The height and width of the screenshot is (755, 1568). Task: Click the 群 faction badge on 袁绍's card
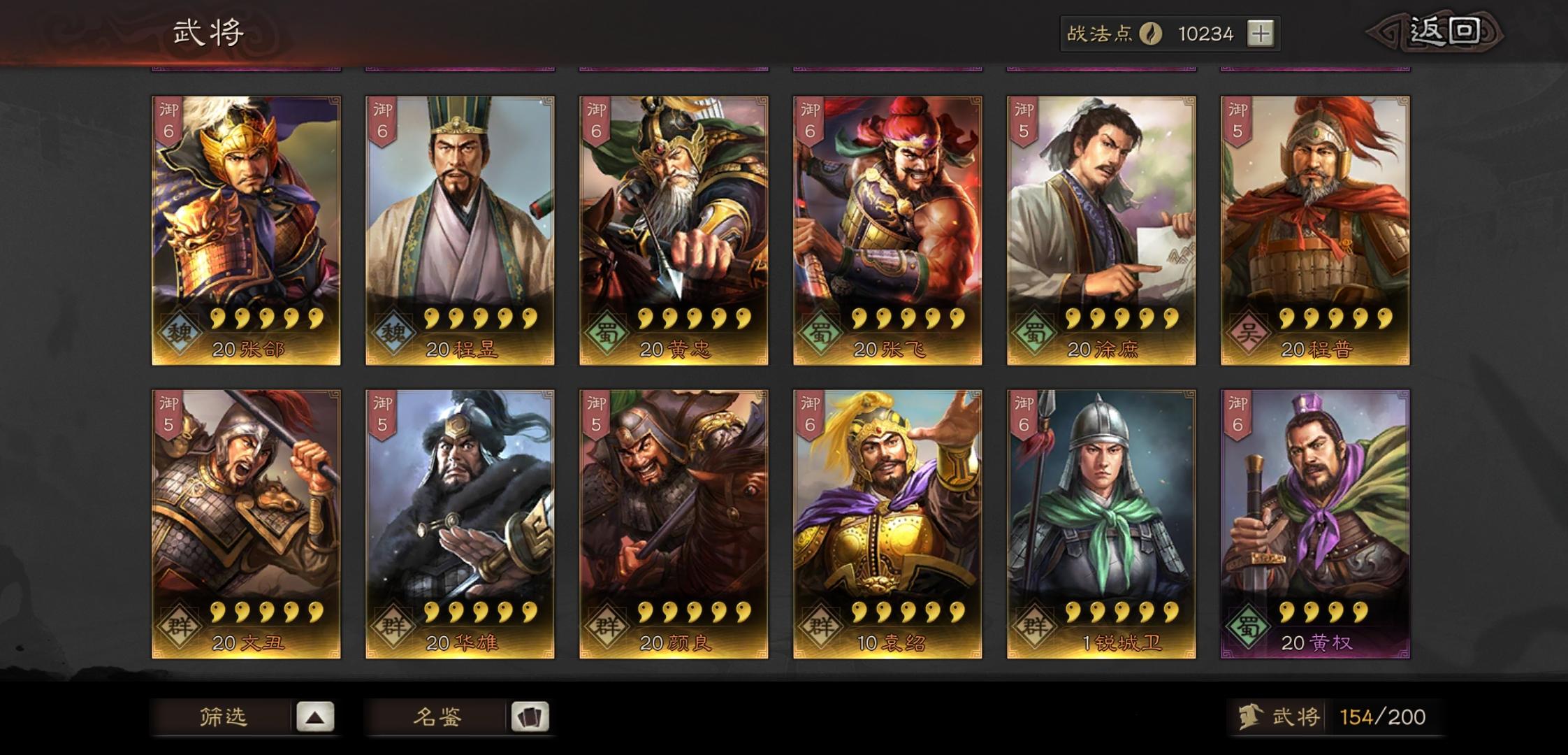821,626
